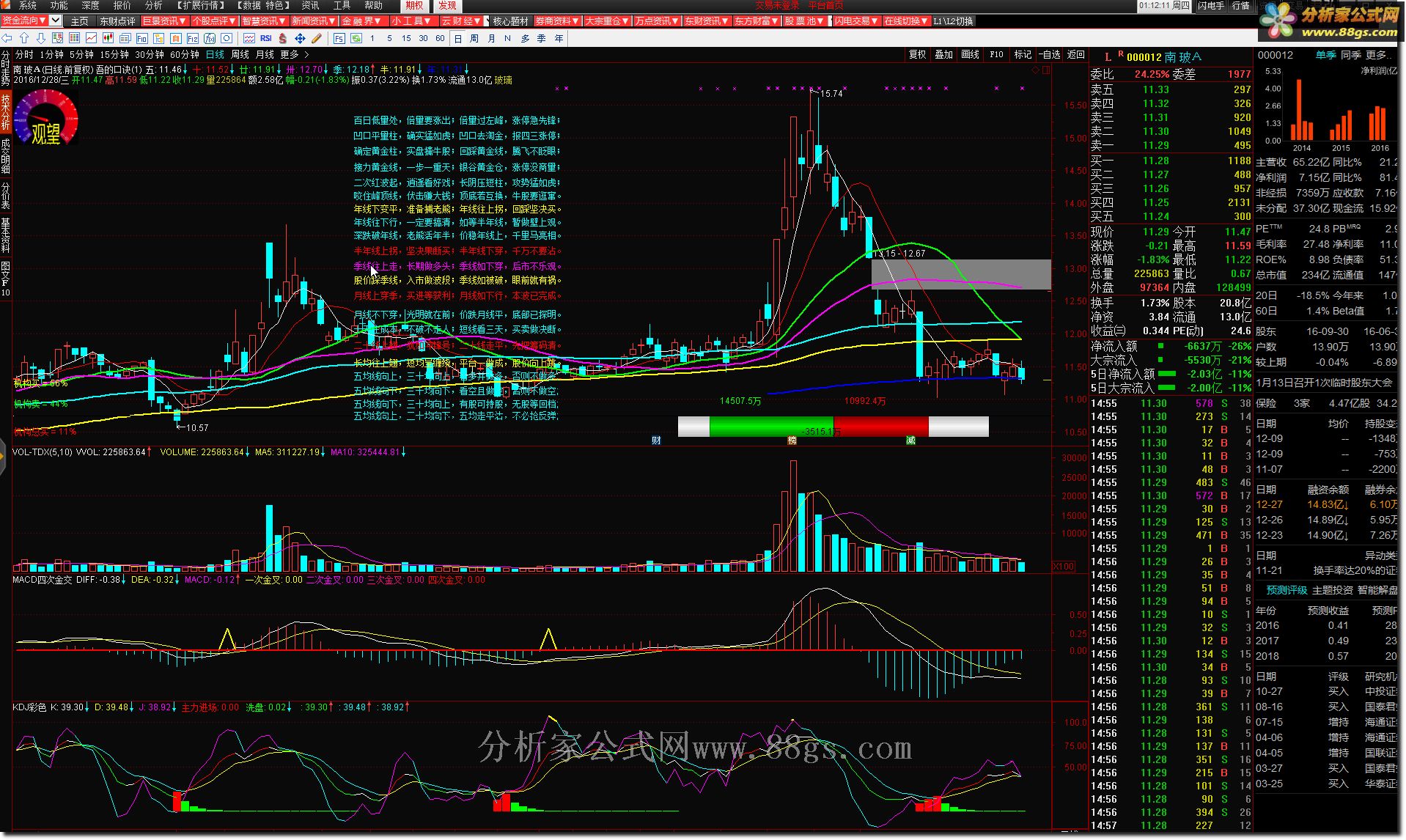The width and height of the screenshot is (1406, 840).
Task: Click the 单季 option in profit chart
Action: (1325, 55)
